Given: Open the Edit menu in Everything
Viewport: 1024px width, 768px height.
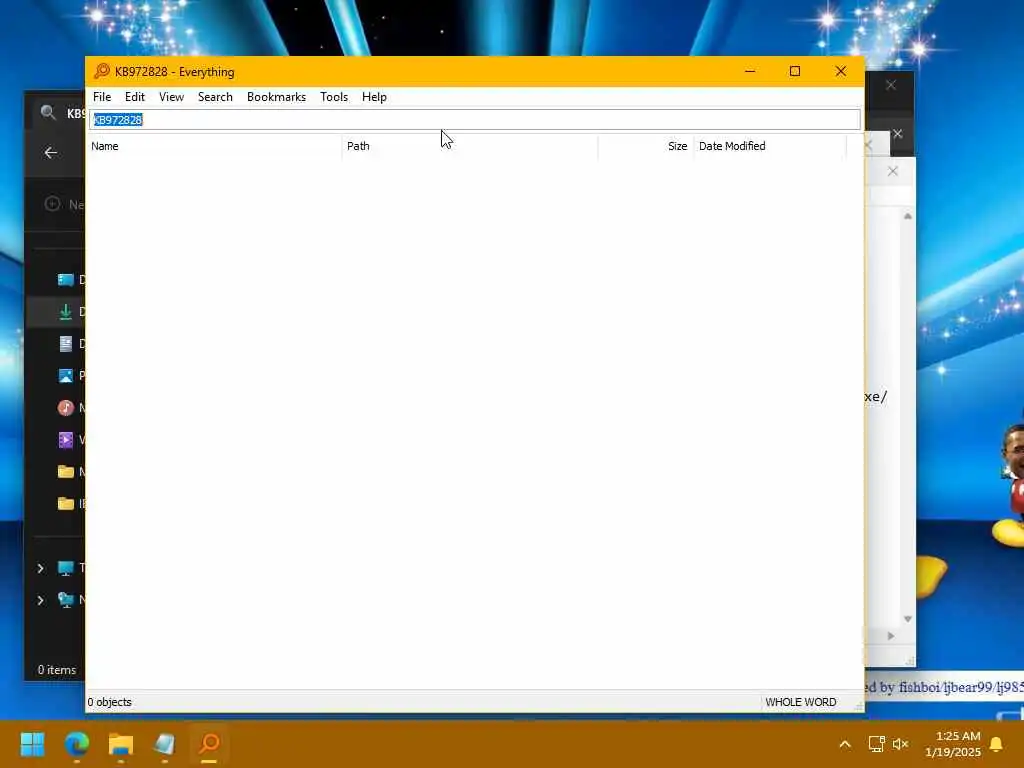Looking at the screenshot, I should [x=135, y=97].
